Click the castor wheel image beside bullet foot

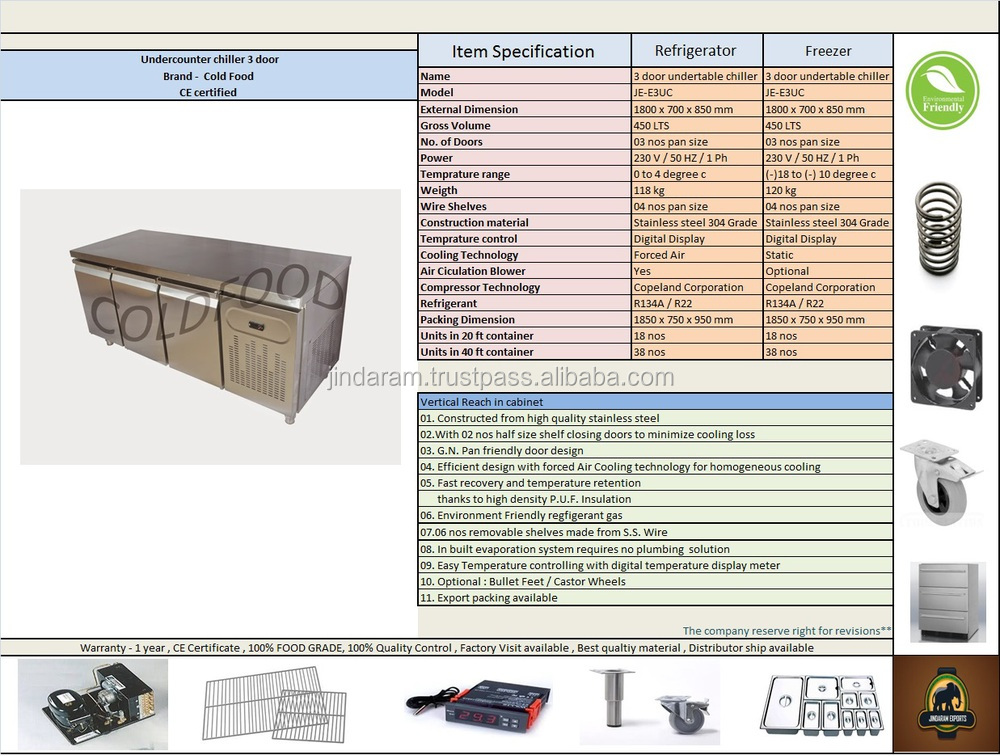click(x=684, y=713)
